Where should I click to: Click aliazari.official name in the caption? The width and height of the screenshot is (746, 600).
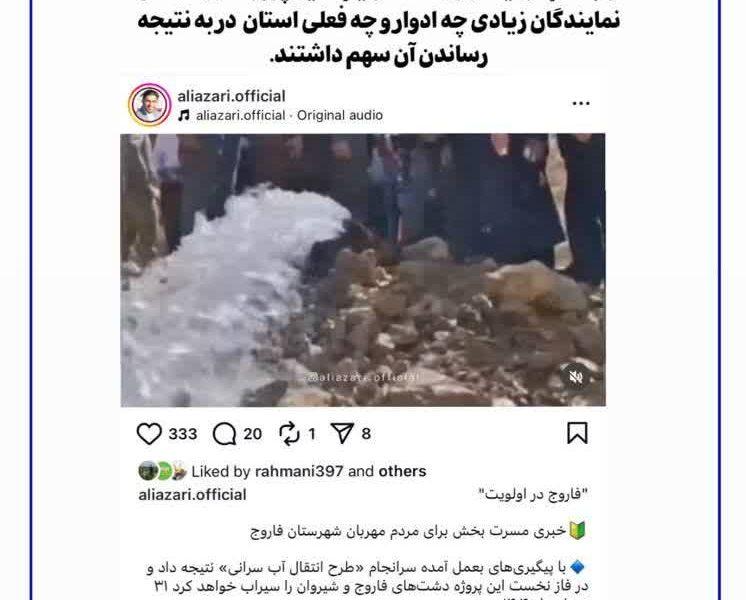[192, 495]
